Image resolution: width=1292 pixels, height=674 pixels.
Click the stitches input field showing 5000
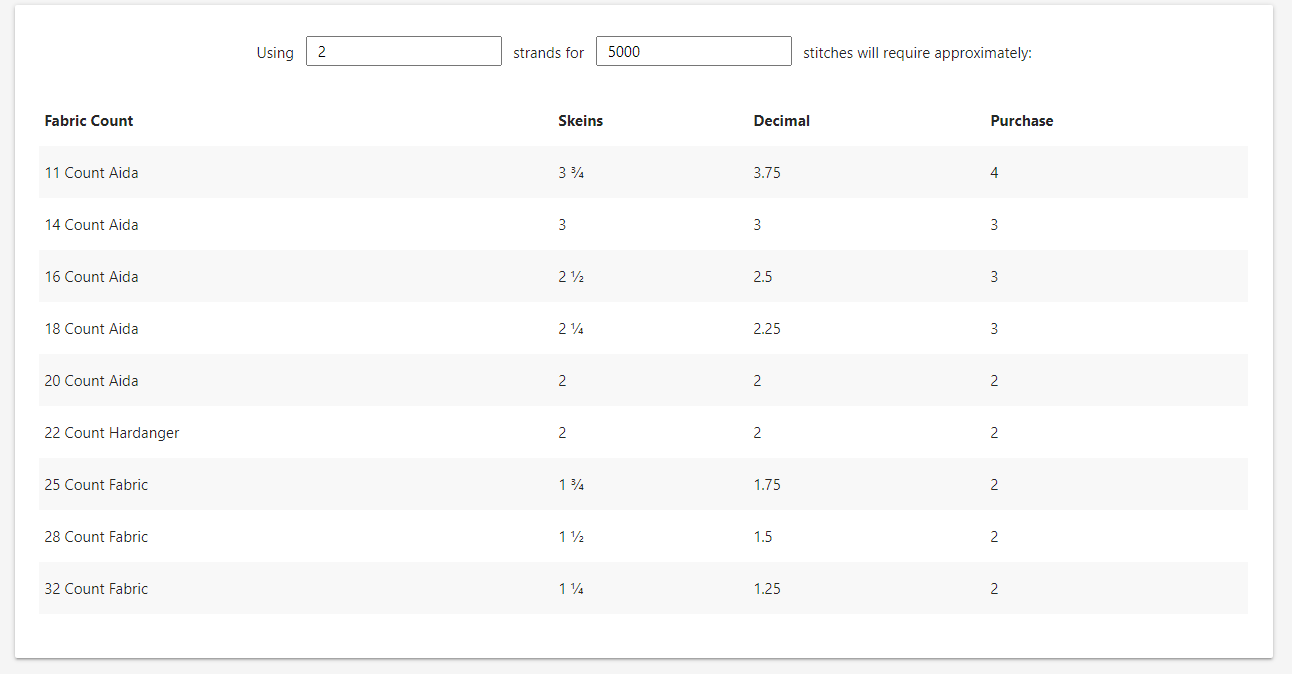693,50
